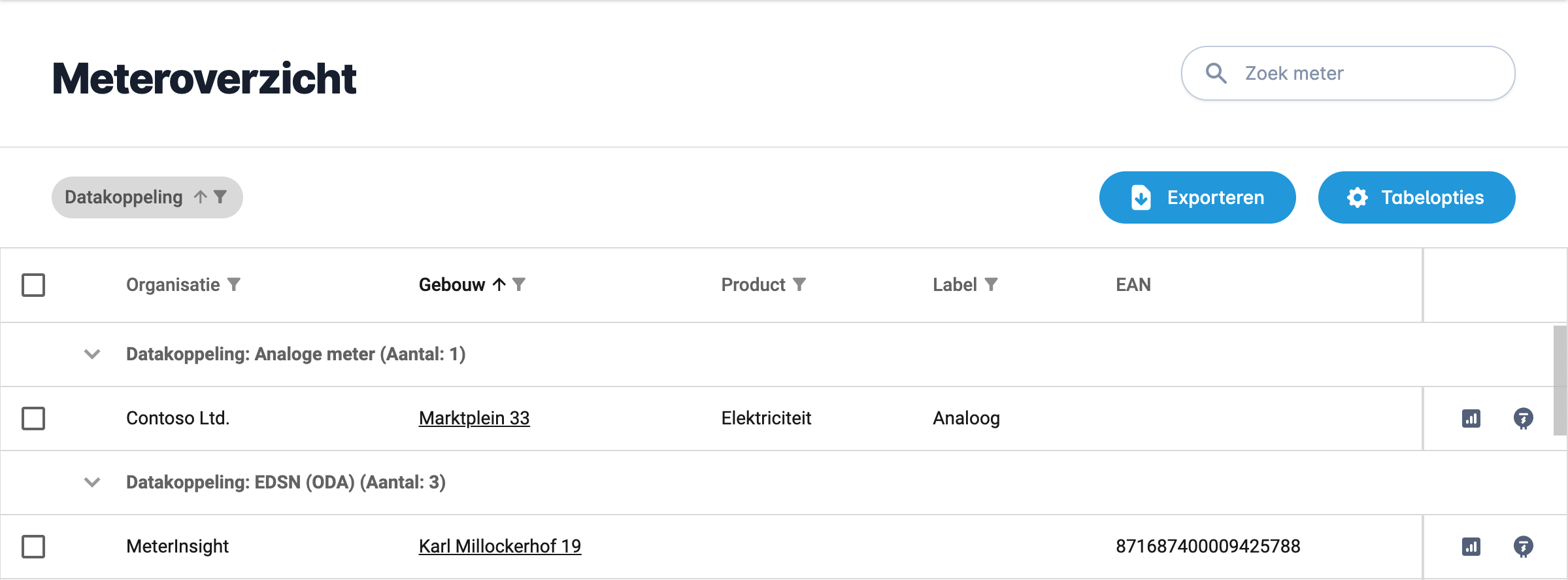Open comment icon for Marktplein 33 row

tap(1523, 418)
